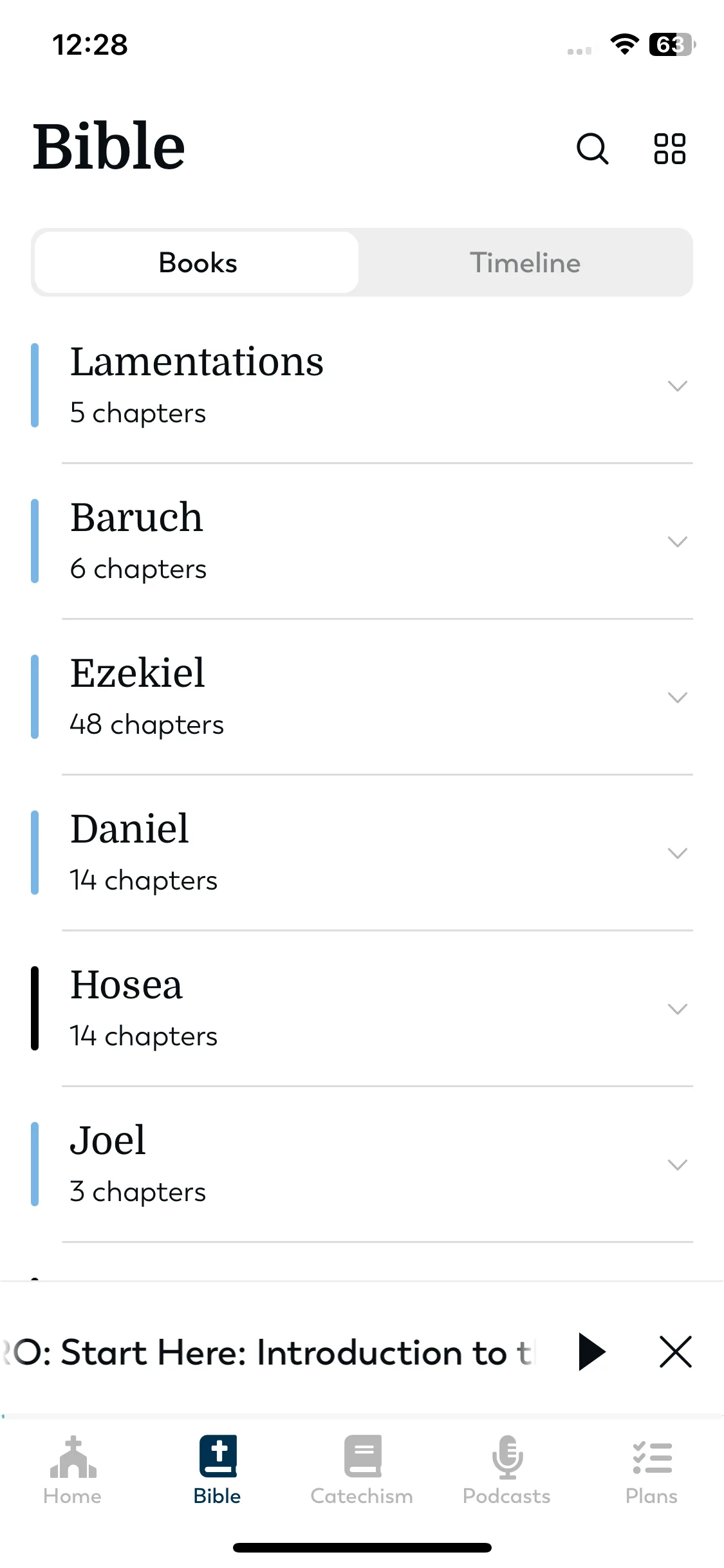The width and height of the screenshot is (724, 1568).
Task: Expand the Joel chapters chevron
Action: point(678,1164)
